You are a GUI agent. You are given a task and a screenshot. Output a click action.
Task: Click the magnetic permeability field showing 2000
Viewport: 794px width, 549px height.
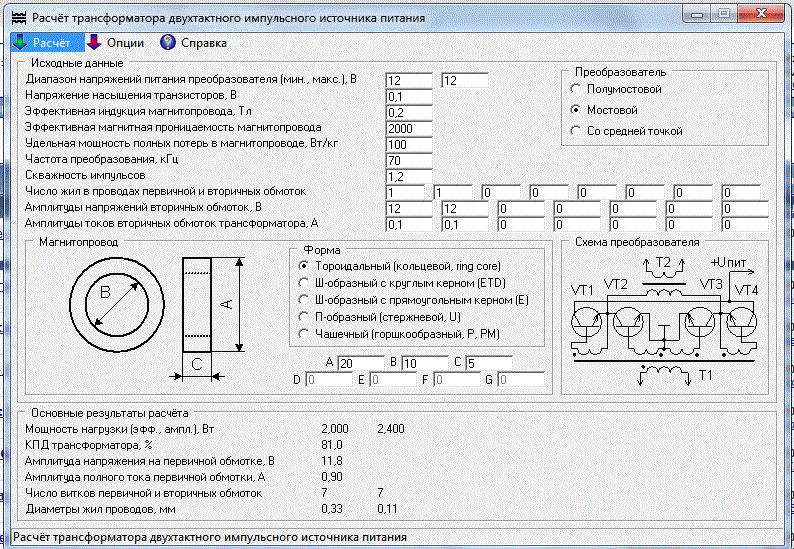[x=409, y=129]
